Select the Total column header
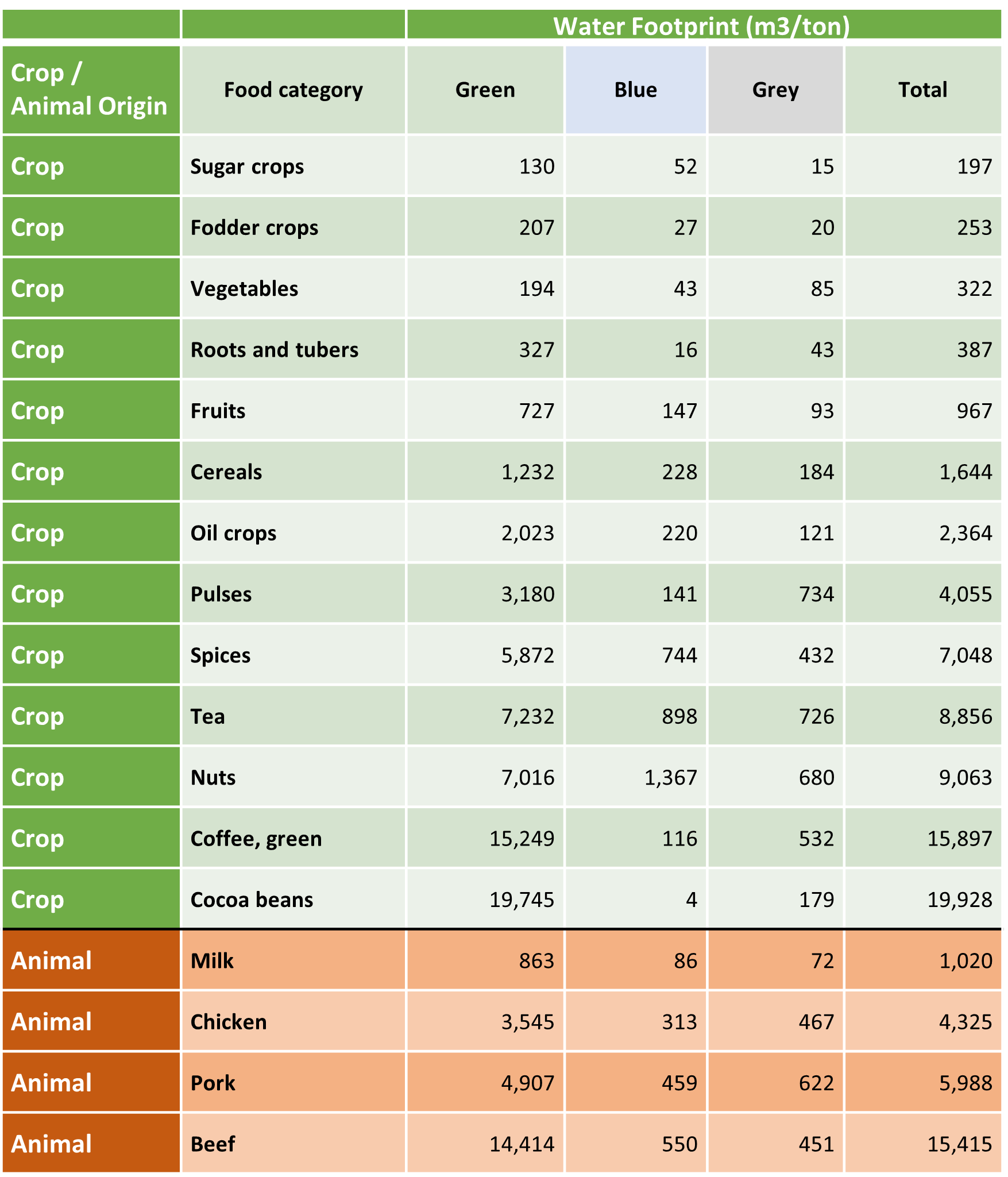Viewport: 1008px width, 1177px height. [923, 90]
